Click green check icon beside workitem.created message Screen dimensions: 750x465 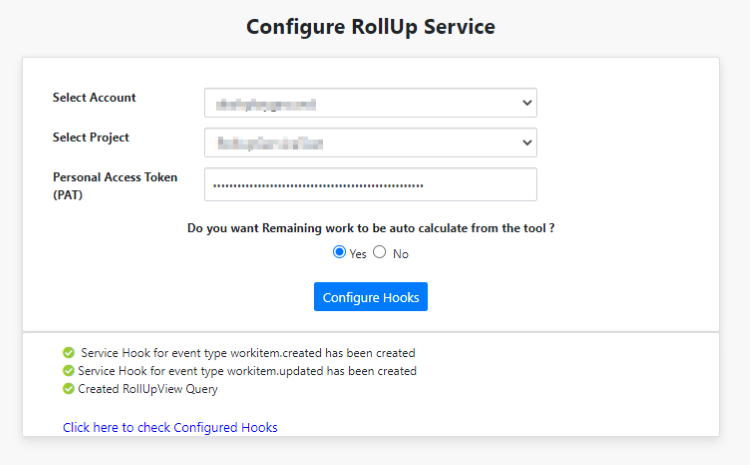click(x=68, y=353)
